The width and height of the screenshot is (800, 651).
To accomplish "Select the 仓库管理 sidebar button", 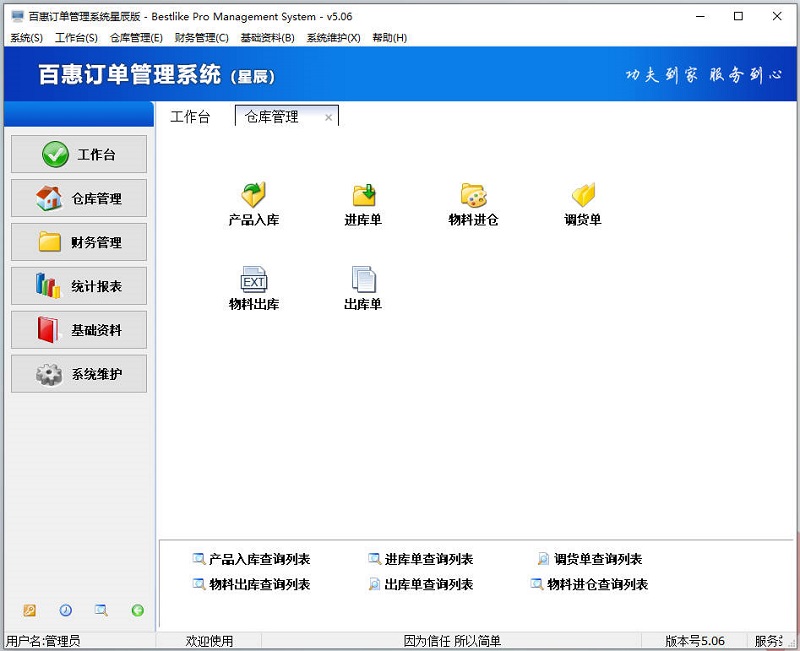I will [78, 198].
